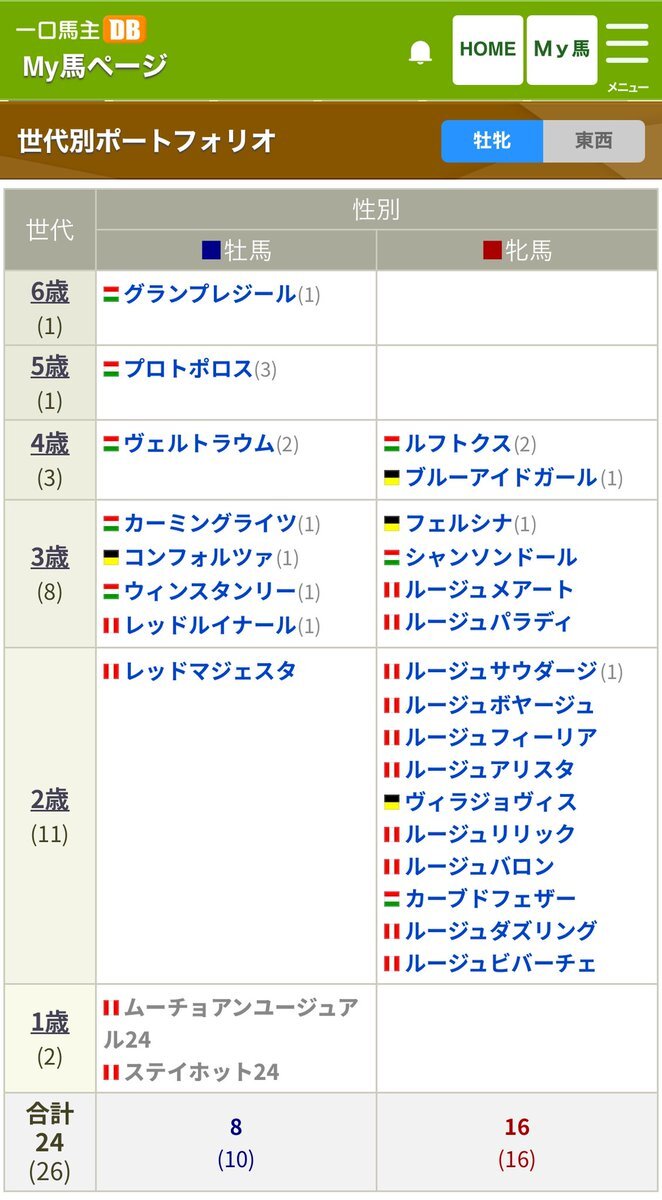Open the 3歳 generation link

tap(50, 558)
